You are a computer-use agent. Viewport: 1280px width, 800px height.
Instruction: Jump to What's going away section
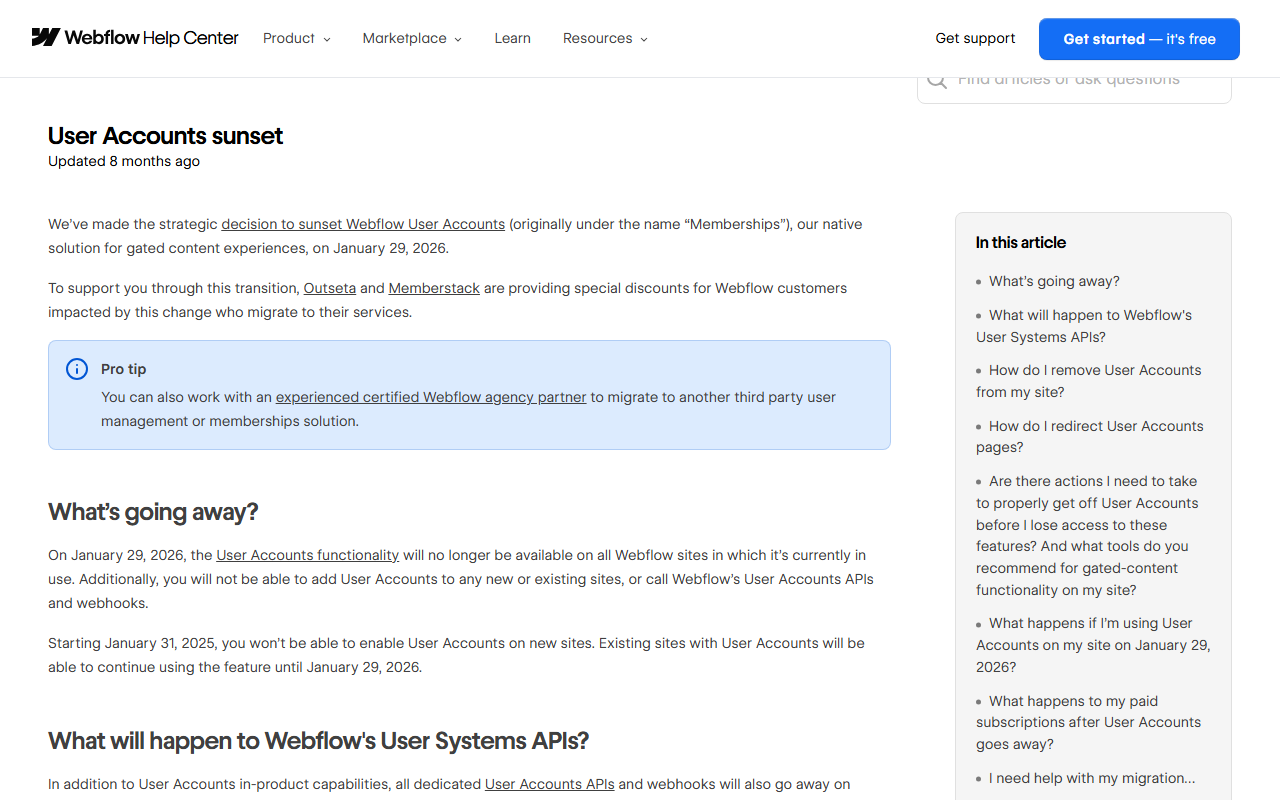click(x=1054, y=281)
